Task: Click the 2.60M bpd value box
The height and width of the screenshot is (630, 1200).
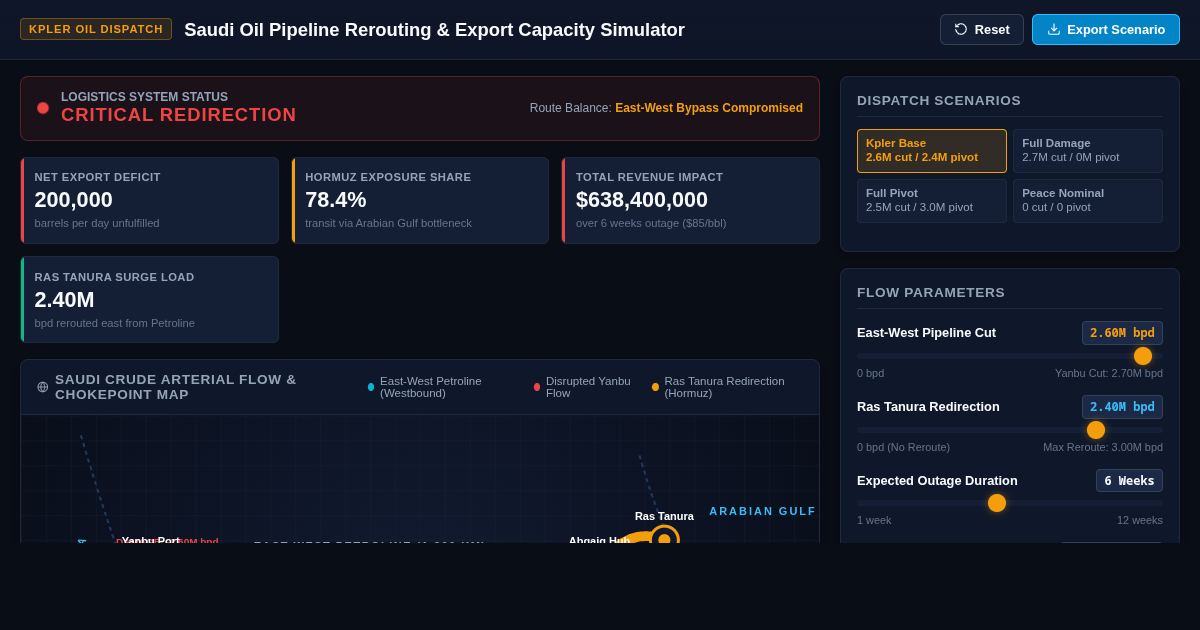Action: coord(1122,333)
